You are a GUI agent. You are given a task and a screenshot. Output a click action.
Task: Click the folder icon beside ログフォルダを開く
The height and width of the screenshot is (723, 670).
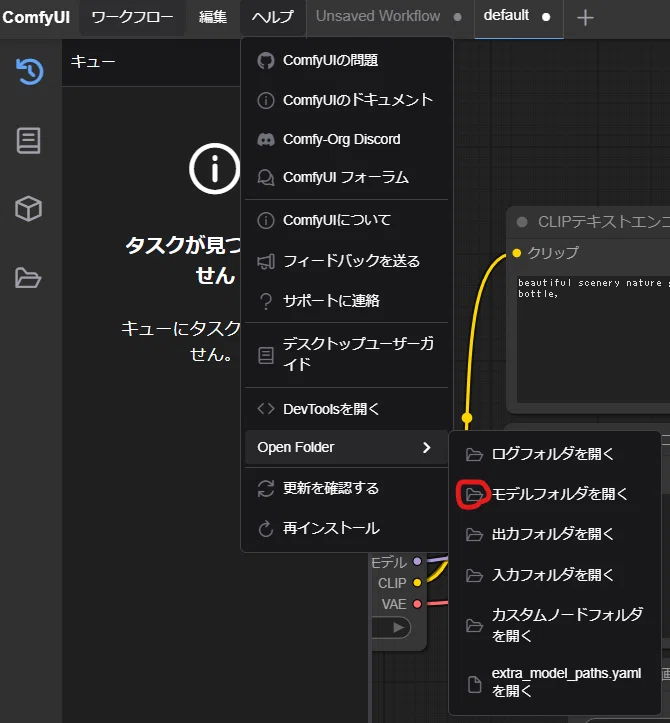click(474, 454)
